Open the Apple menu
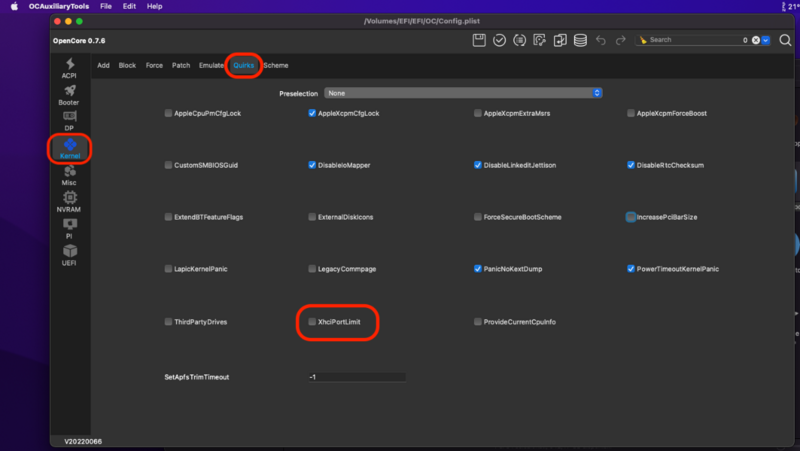 [x=14, y=6]
